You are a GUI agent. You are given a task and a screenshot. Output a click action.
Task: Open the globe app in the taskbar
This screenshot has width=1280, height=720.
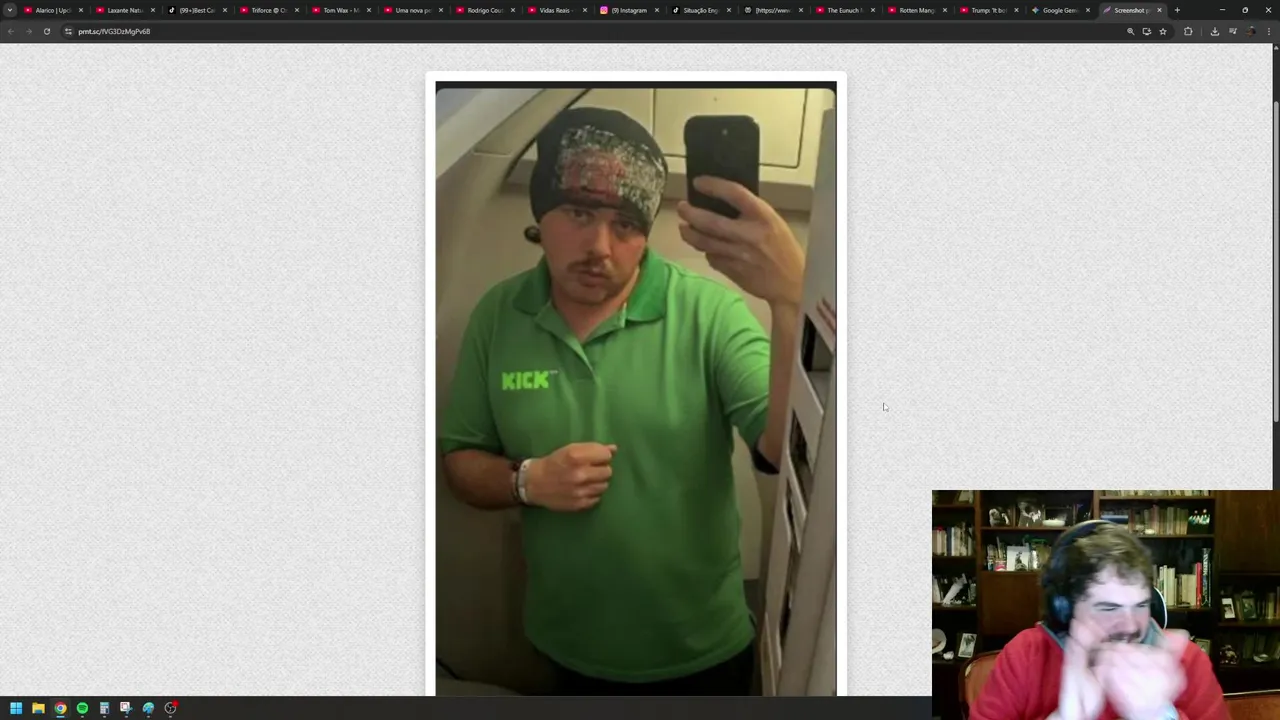(148, 708)
